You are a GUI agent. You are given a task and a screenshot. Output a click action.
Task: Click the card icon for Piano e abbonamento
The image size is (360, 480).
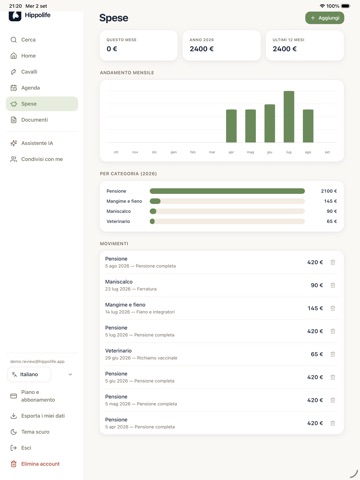14,396
